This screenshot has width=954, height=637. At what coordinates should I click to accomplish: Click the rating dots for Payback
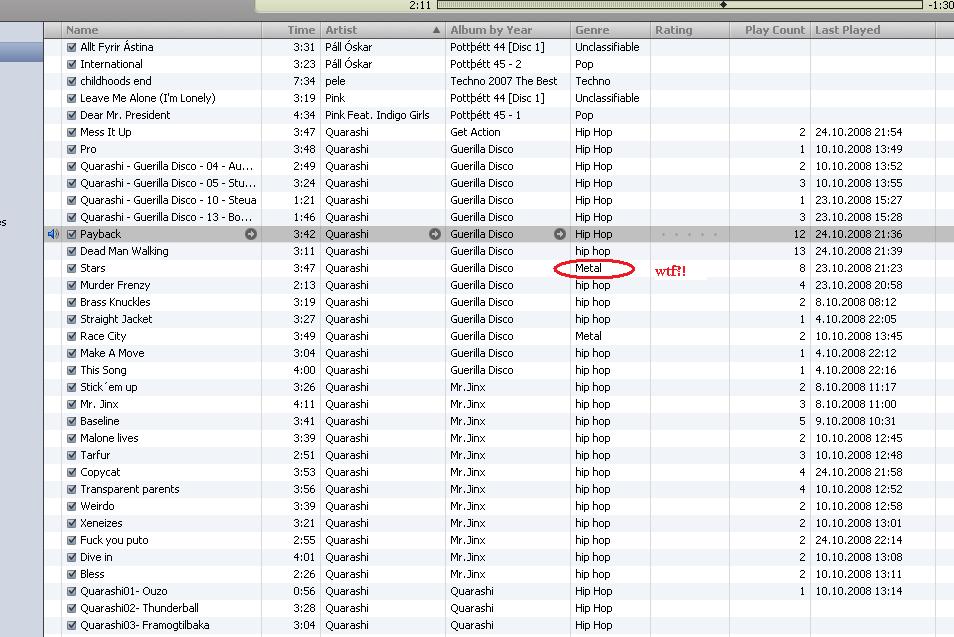point(689,234)
